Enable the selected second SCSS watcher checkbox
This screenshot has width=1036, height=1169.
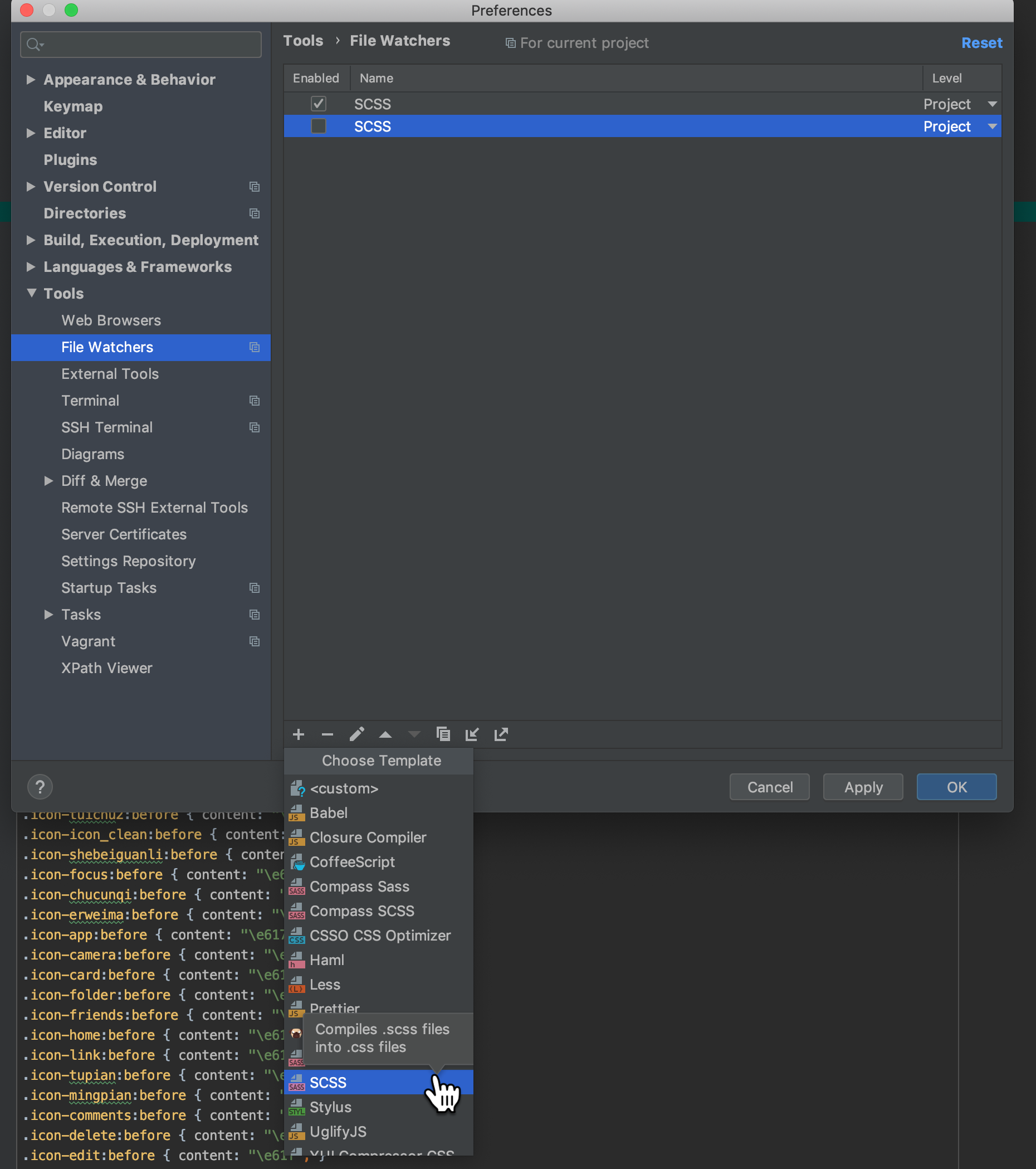pos(319,126)
